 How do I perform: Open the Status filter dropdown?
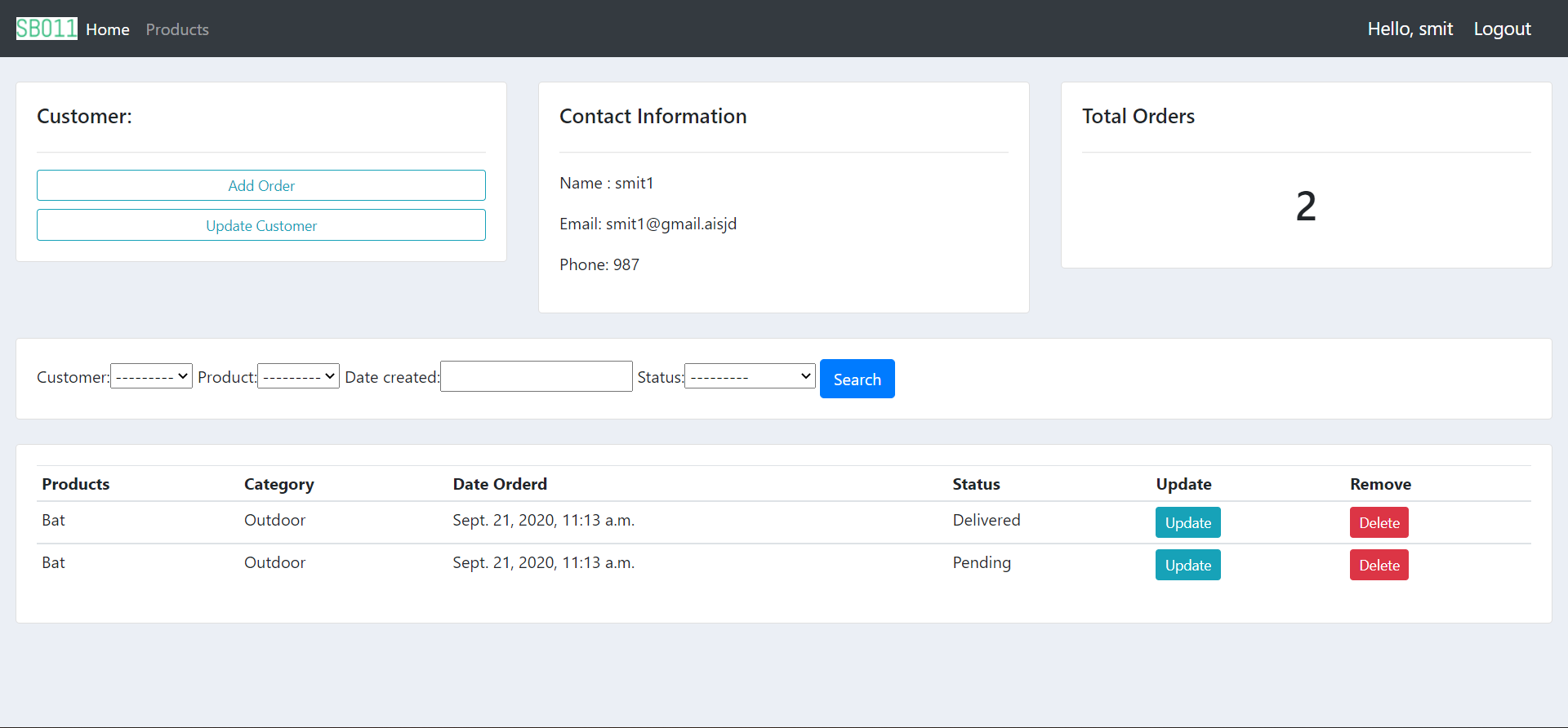click(x=750, y=376)
